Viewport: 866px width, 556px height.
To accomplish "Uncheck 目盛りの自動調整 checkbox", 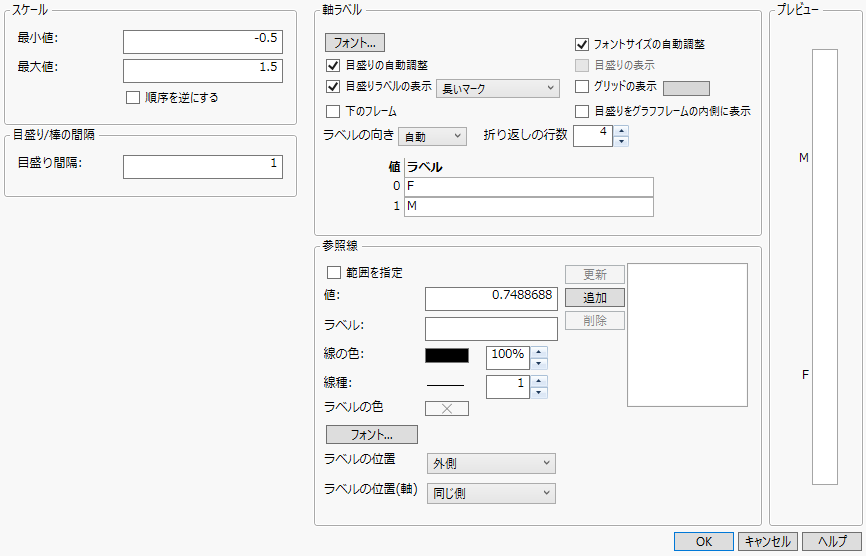I will click(332, 65).
